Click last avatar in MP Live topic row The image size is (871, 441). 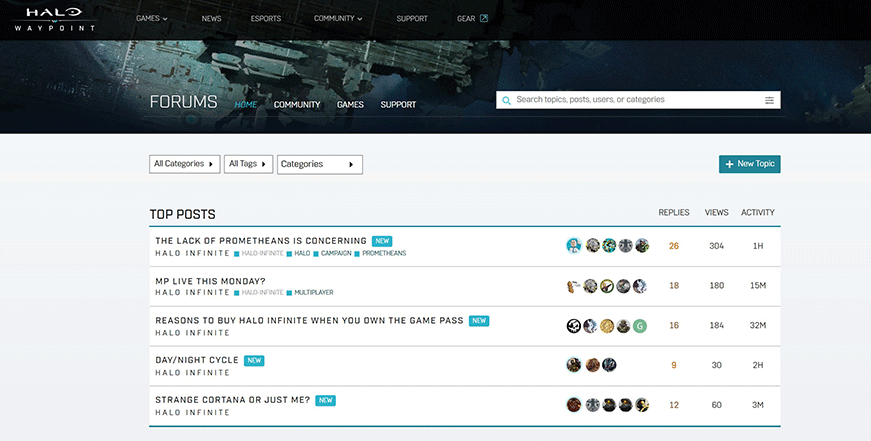coord(640,285)
